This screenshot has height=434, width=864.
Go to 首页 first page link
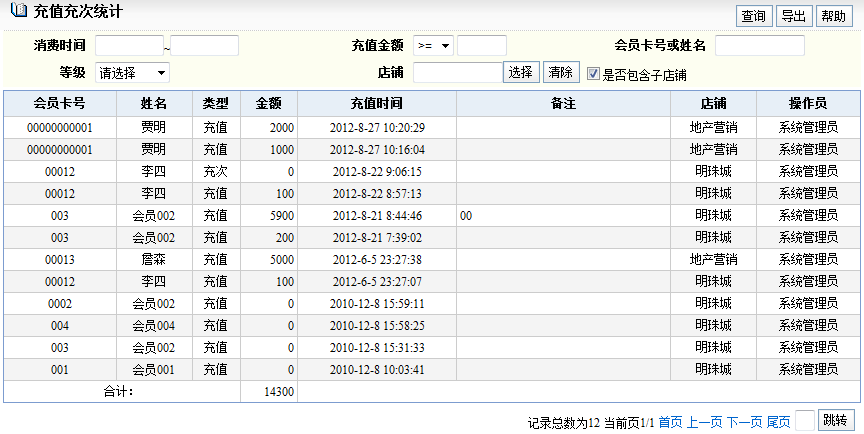670,422
